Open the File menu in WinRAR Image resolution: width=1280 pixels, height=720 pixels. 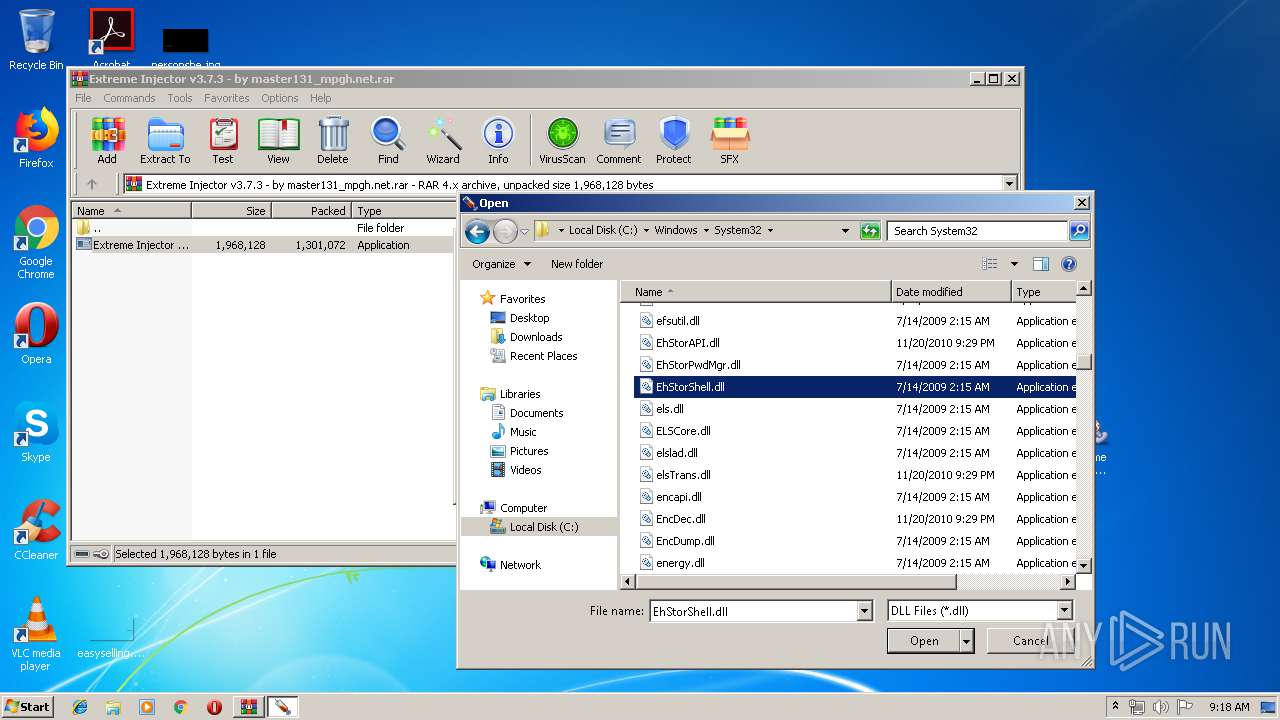point(83,98)
